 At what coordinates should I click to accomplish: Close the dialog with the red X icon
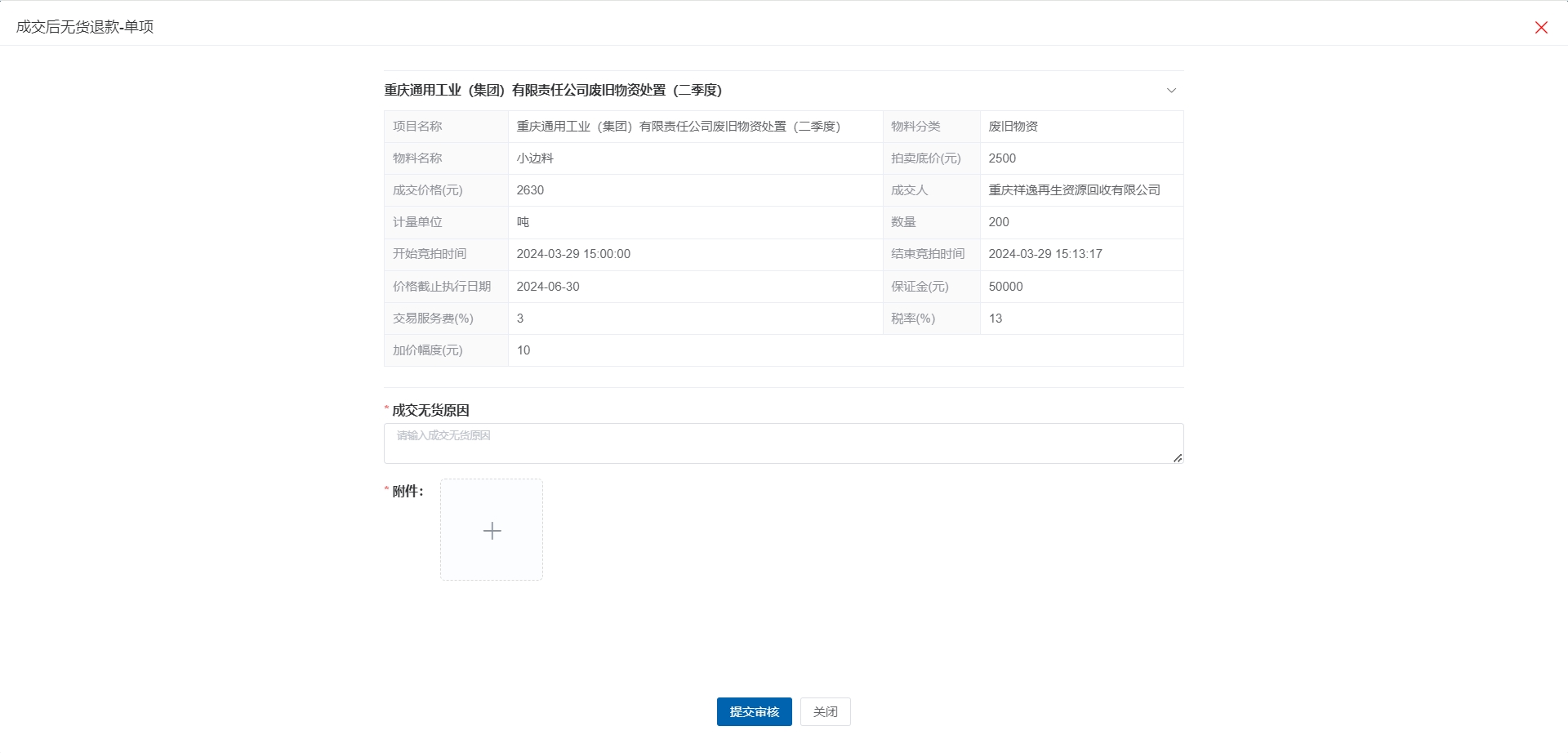[1541, 28]
